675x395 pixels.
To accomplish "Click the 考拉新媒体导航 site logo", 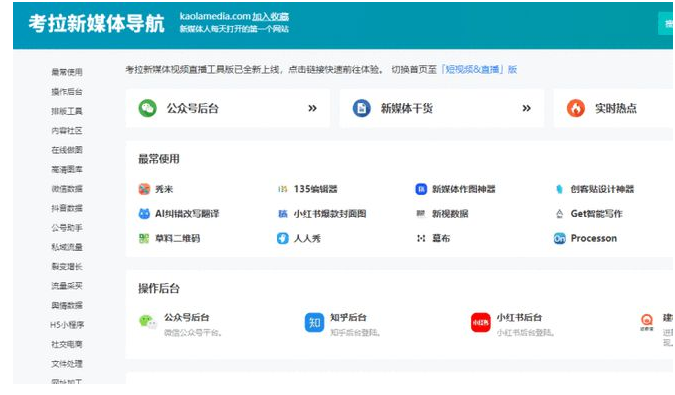I will (x=96, y=23).
